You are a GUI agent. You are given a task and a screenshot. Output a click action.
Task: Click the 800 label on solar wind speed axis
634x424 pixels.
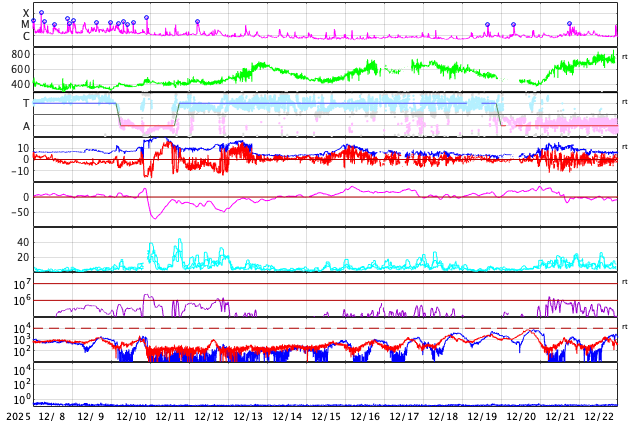(20, 54)
